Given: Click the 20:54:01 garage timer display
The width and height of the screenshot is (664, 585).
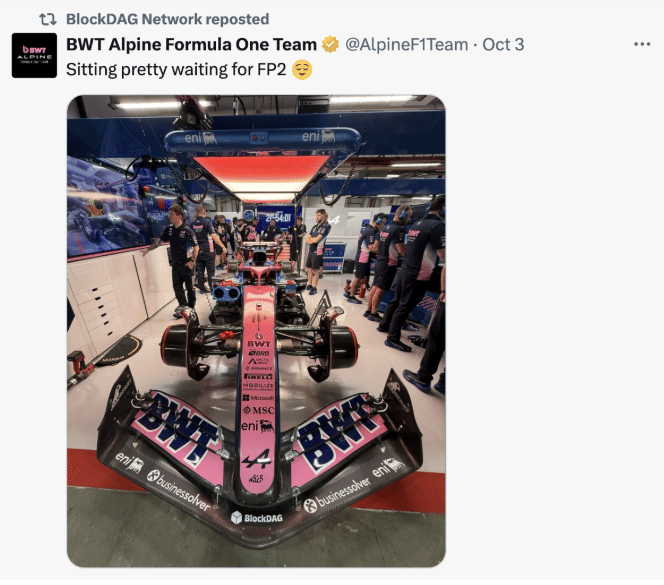Looking at the screenshot, I should 278,218.
